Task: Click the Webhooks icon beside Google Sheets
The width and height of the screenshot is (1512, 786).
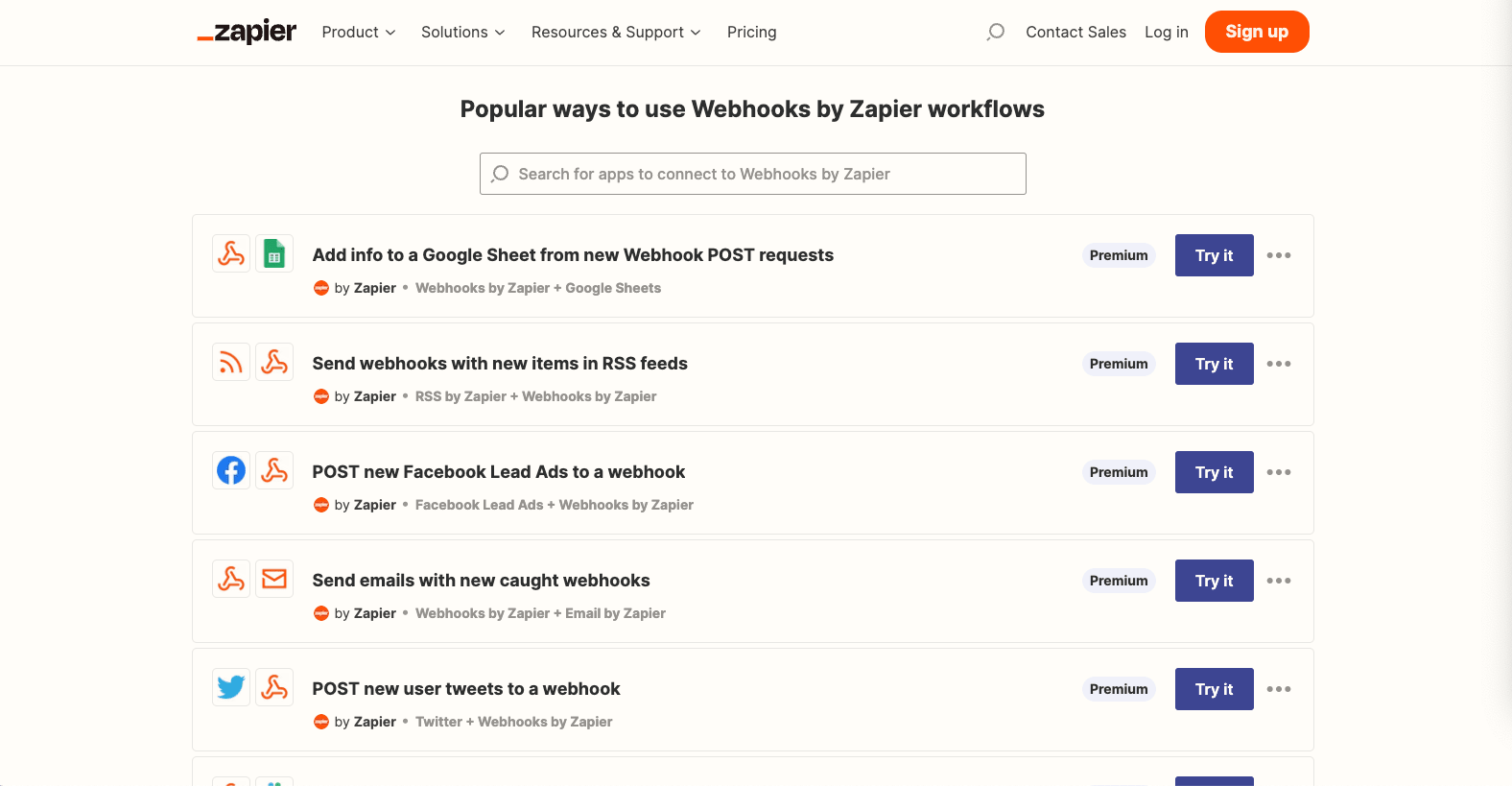Action: click(231, 254)
